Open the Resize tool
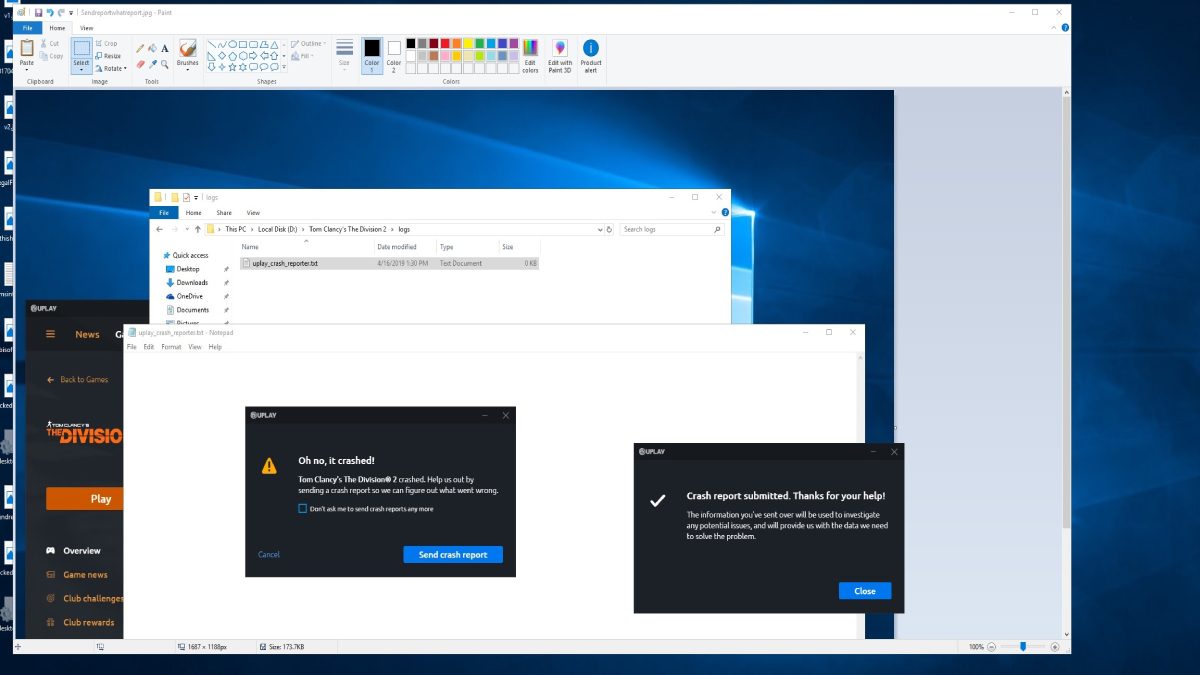This screenshot has height=675, width=1200. point(108,56)
